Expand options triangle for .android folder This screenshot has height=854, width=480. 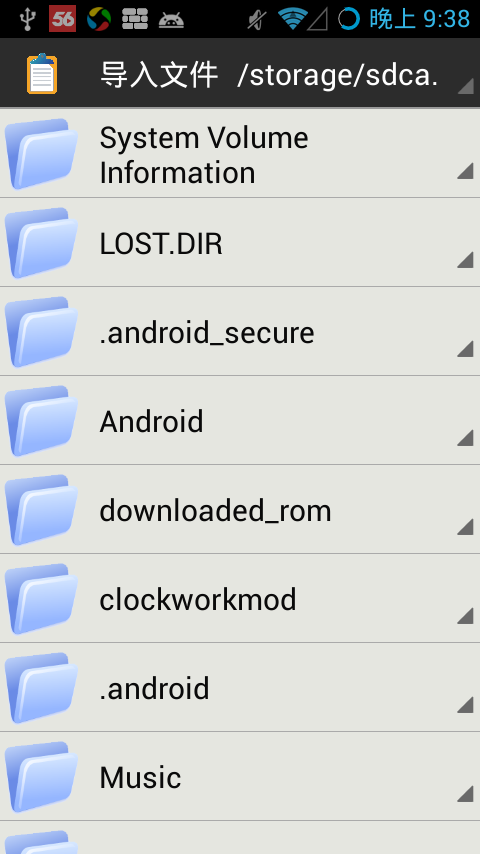point(465,704)
